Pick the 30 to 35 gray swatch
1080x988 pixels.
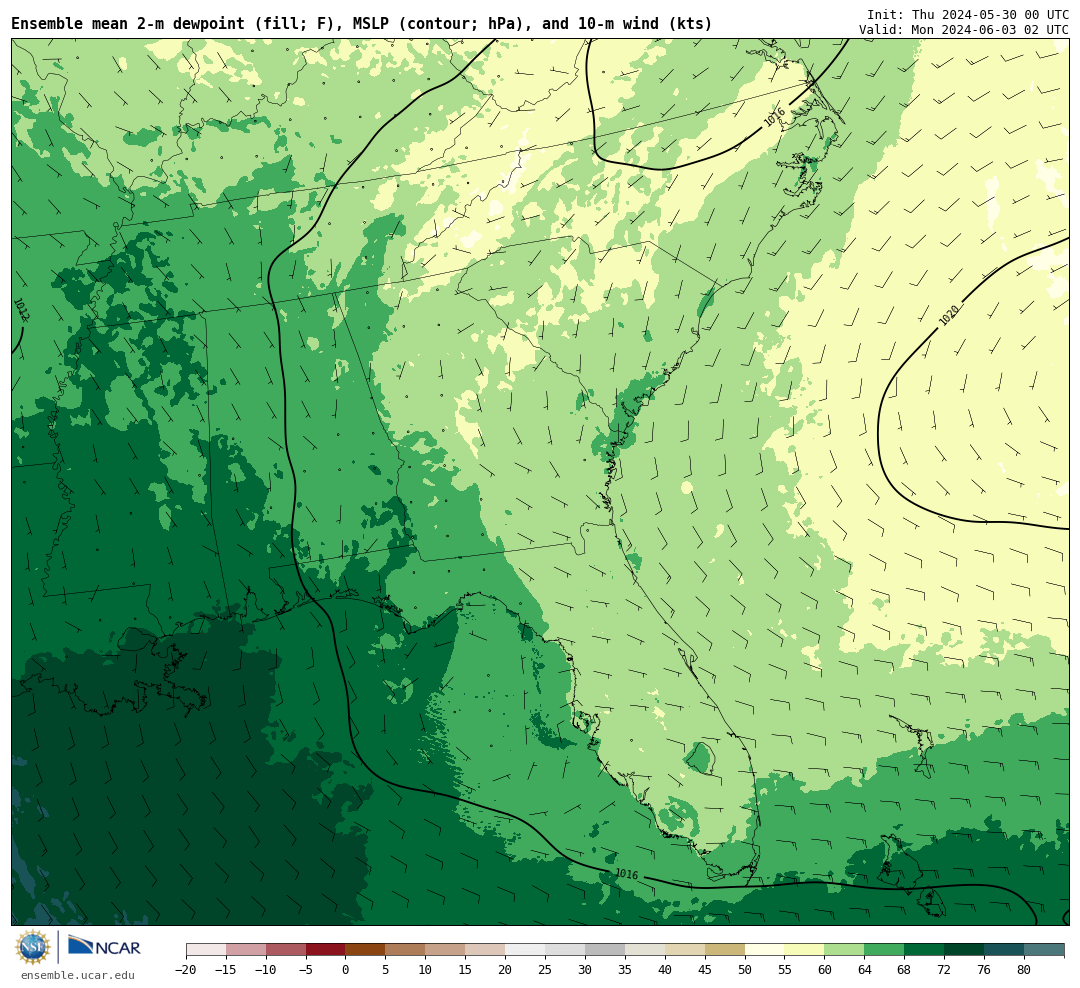[605, 950]
